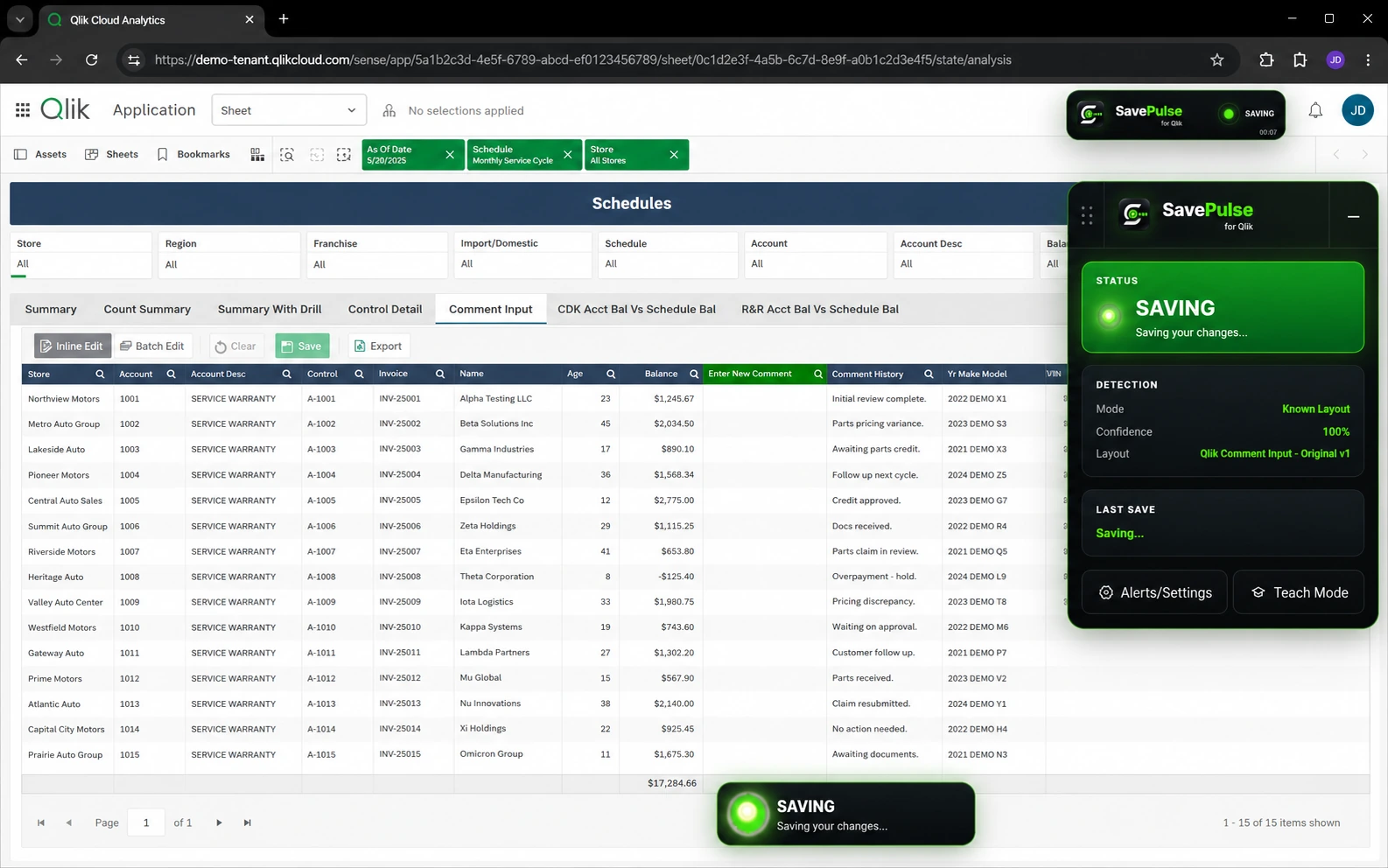Go to the next page
The image size is (1388, 868).
pyautogui.click(x=219, y=822)
